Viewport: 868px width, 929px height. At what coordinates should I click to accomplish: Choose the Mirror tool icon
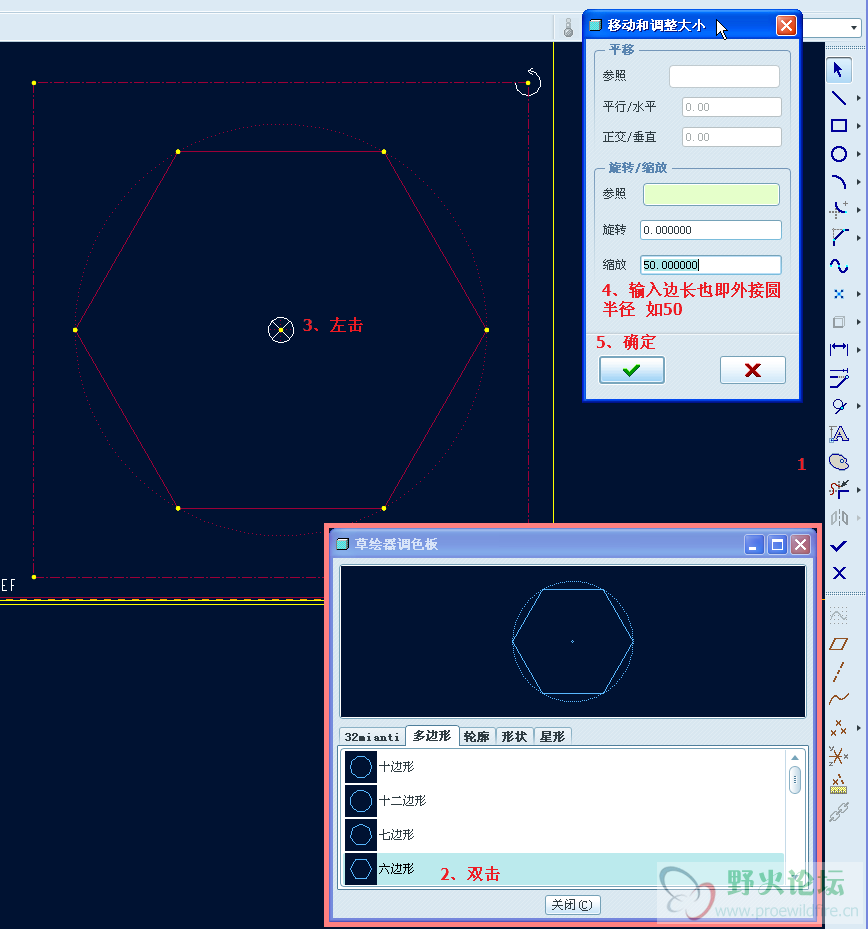(x=838, y=518)
